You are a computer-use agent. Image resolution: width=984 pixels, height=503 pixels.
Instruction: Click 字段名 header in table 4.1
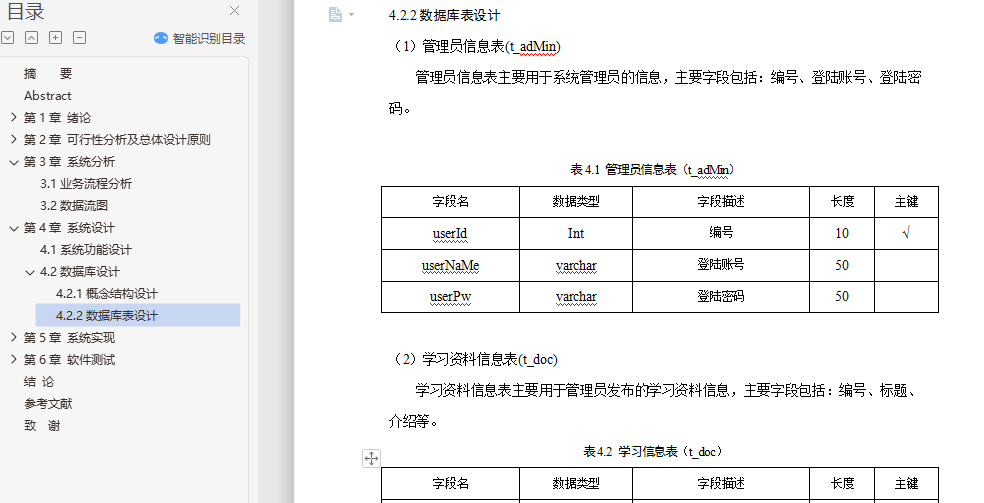(450, 201)
